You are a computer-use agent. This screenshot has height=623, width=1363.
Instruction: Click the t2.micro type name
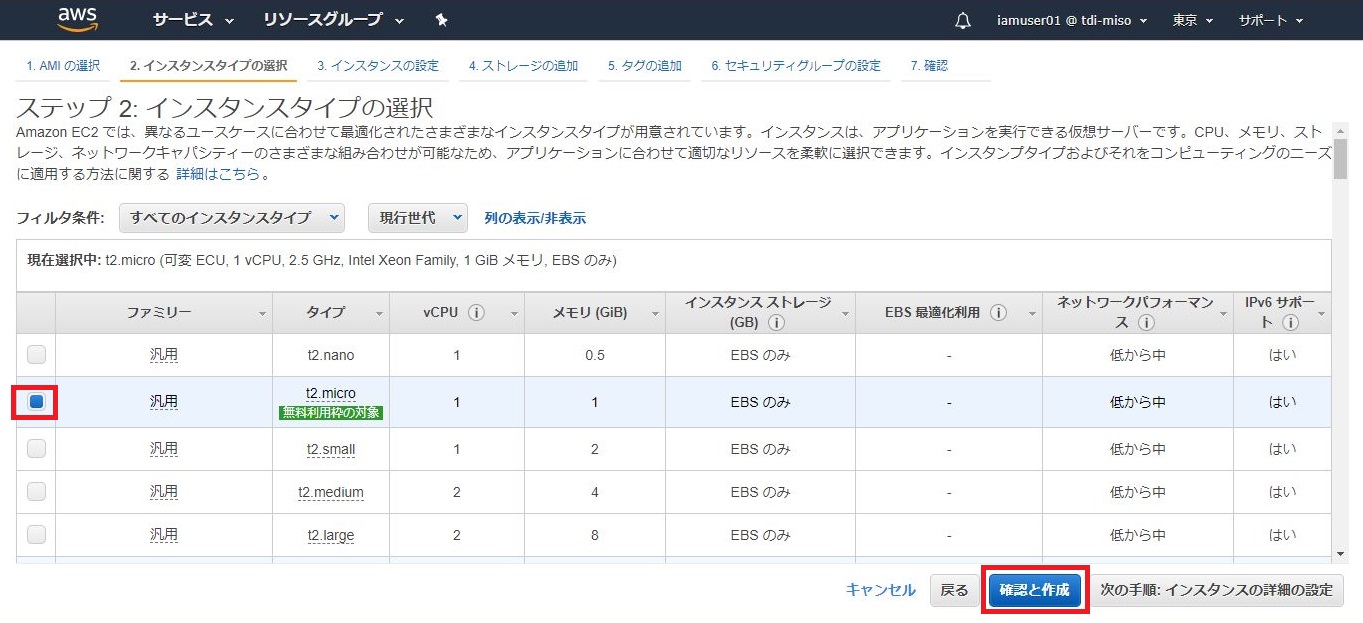(331, 393)
